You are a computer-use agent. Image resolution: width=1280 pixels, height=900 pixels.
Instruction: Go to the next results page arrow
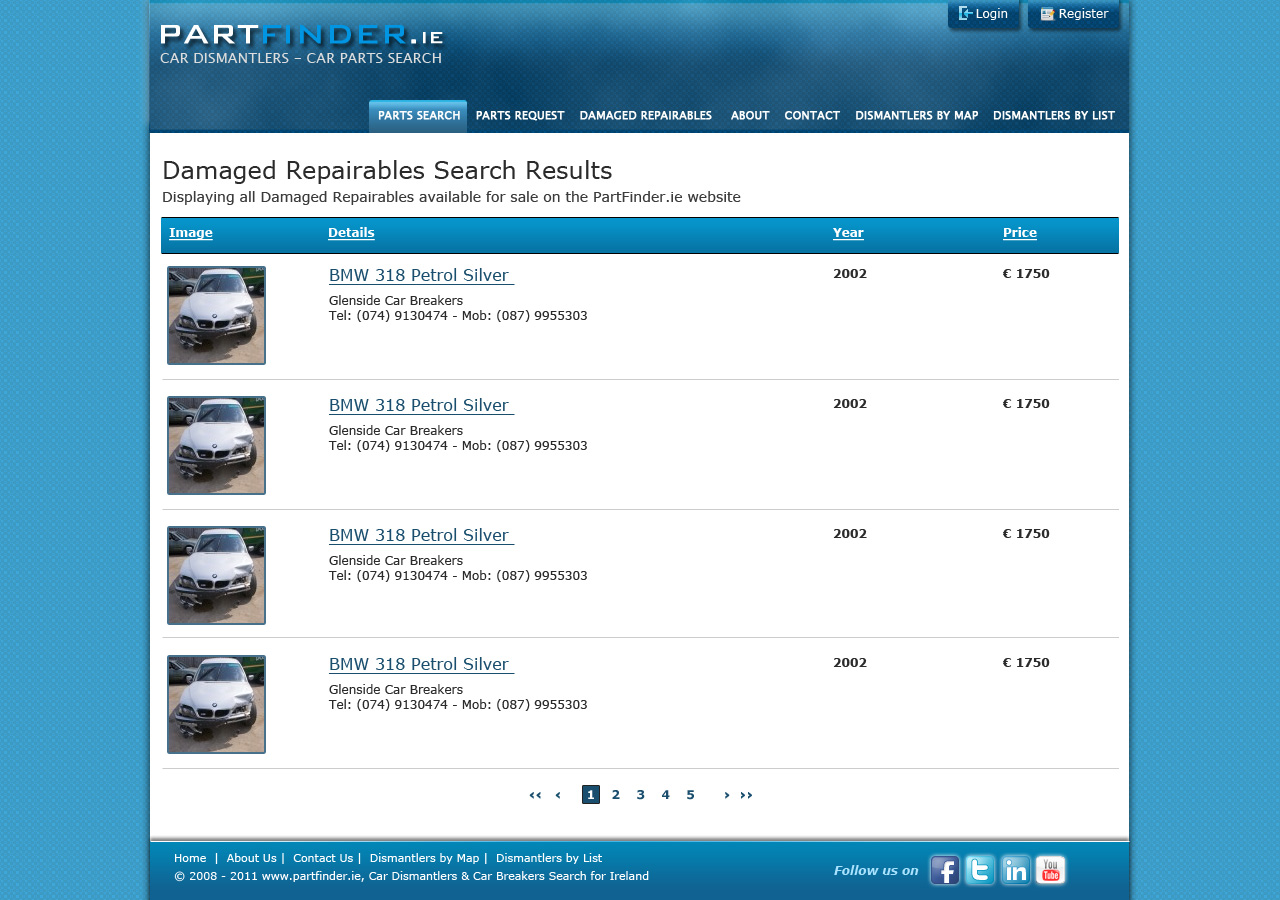coord(727,795)
